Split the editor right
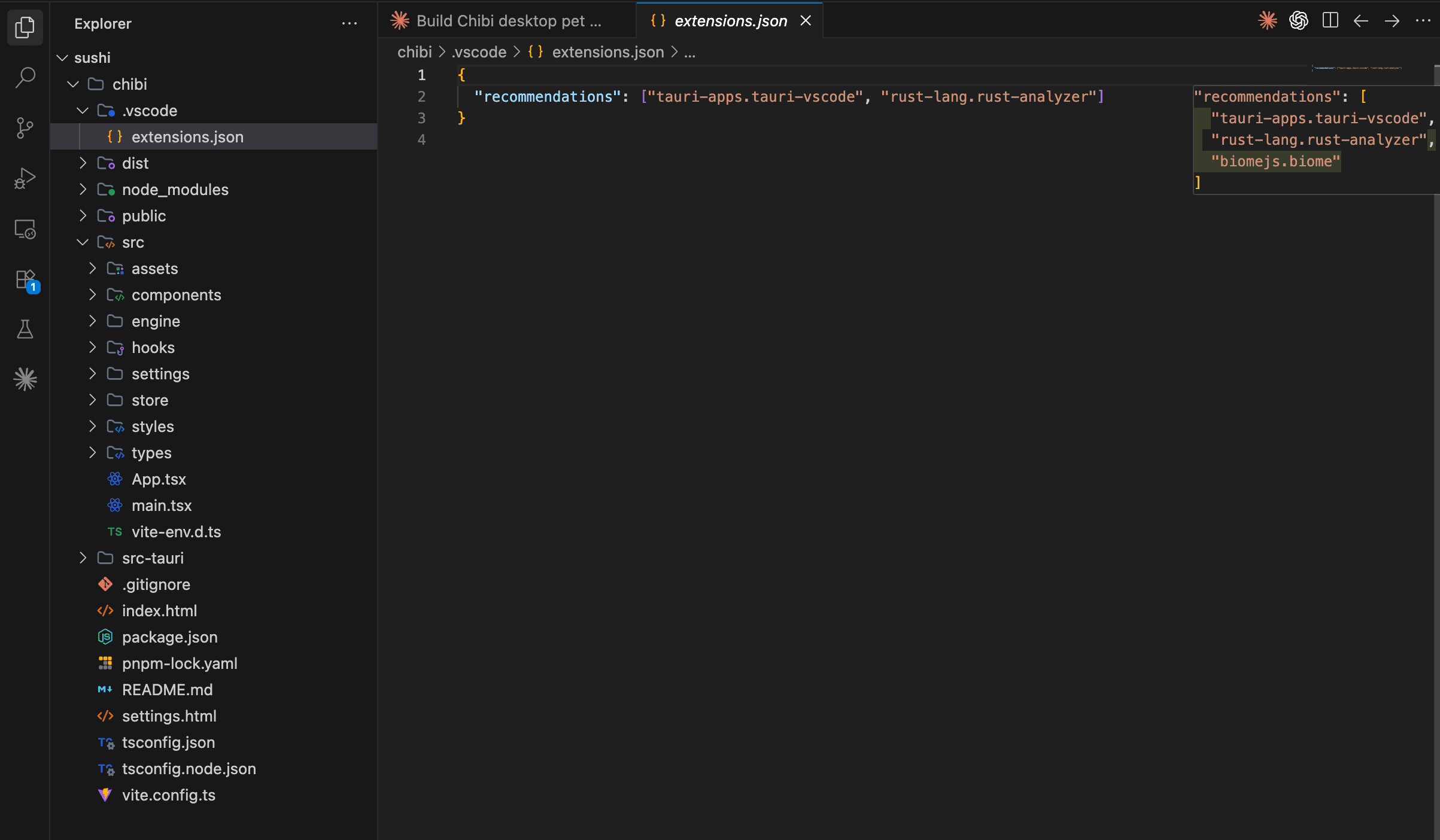 point(1330,20)
